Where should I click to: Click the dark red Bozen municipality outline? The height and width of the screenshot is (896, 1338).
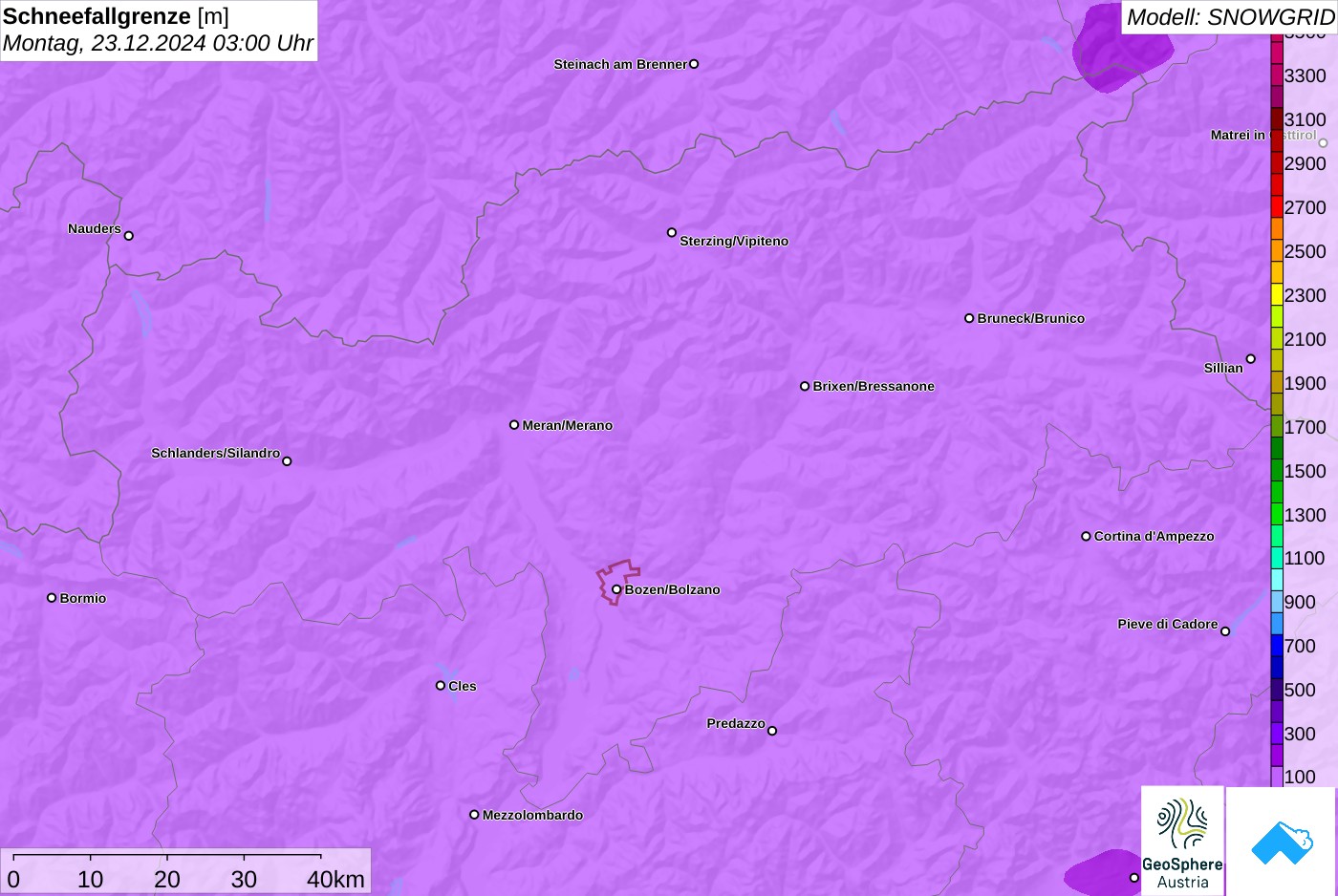[618, 582]
